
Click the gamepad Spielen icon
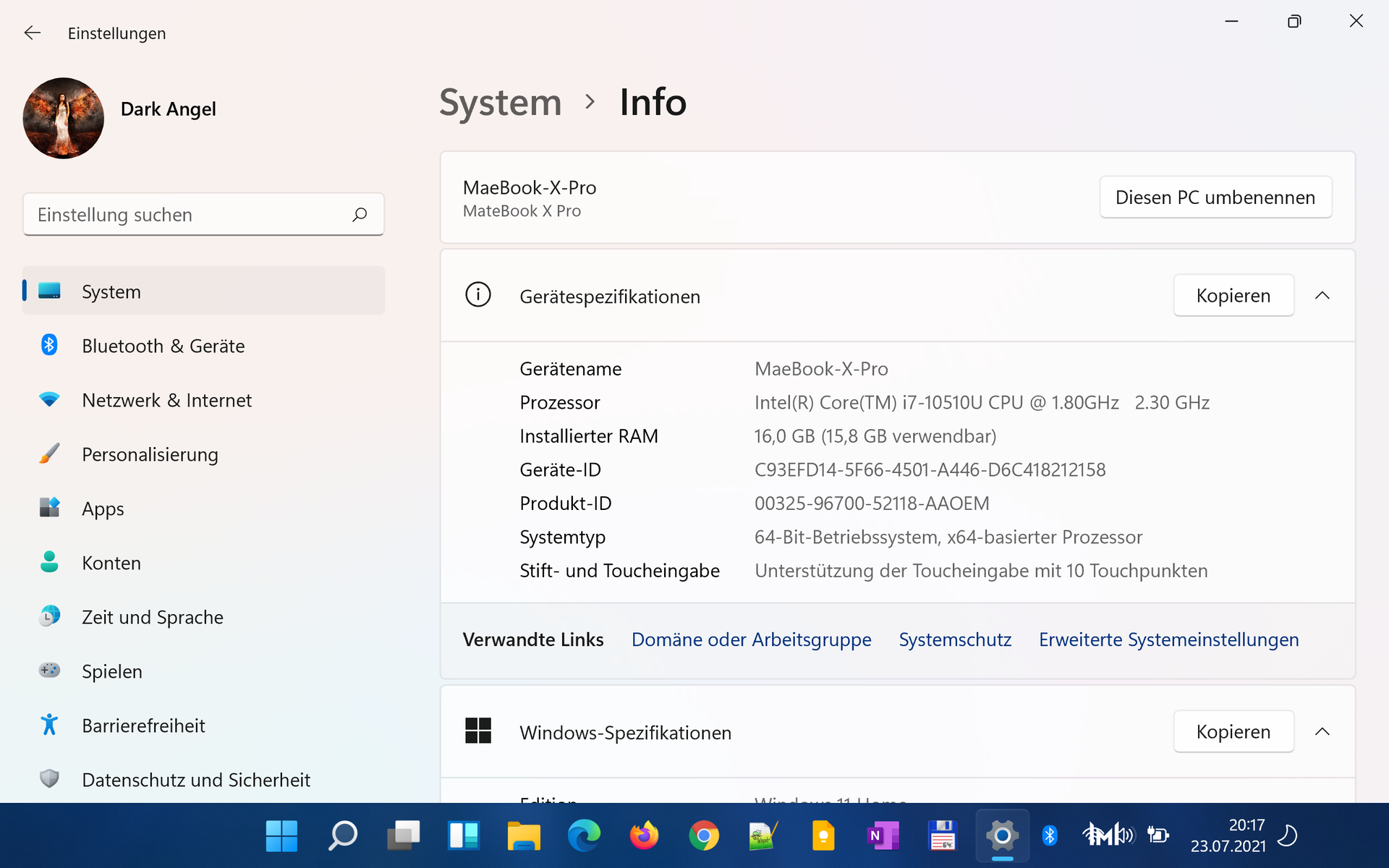click(x=49, y=670)
